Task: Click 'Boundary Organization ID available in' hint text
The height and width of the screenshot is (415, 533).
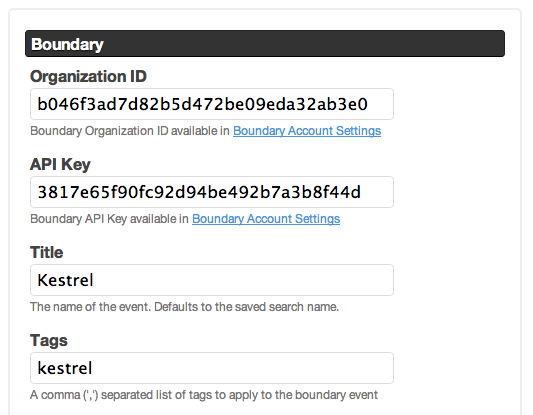Action: 130,131
